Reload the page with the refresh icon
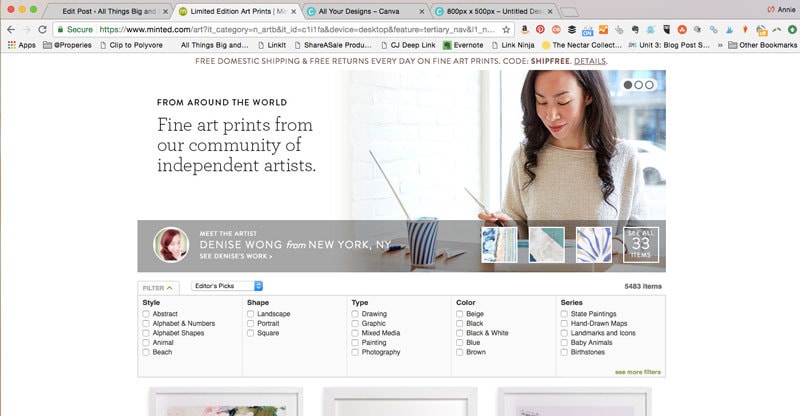Image resolution: width=800 pixels, height=416 pixels. click(42, 30)
